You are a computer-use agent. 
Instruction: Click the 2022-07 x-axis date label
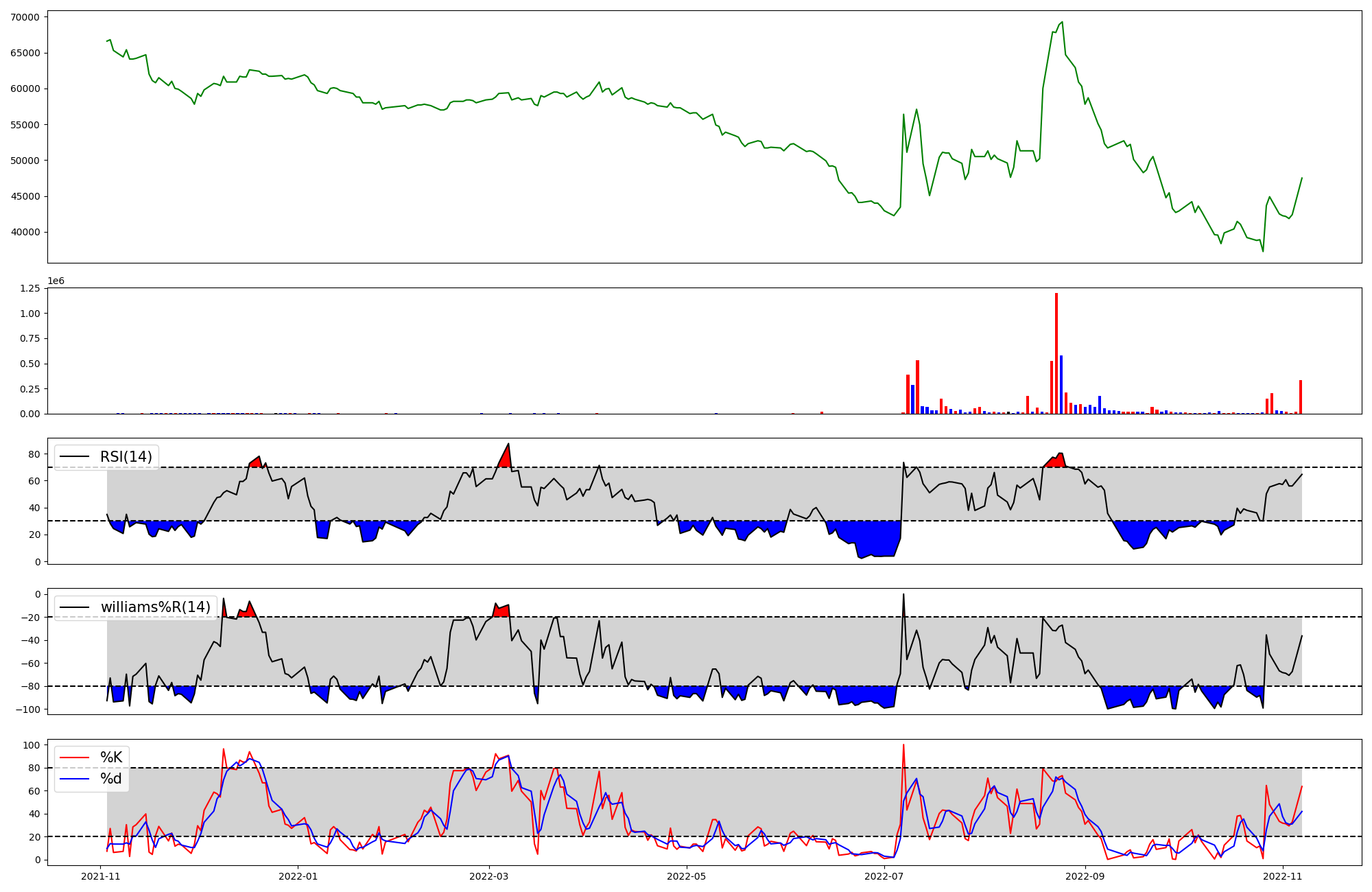point(884,876)
